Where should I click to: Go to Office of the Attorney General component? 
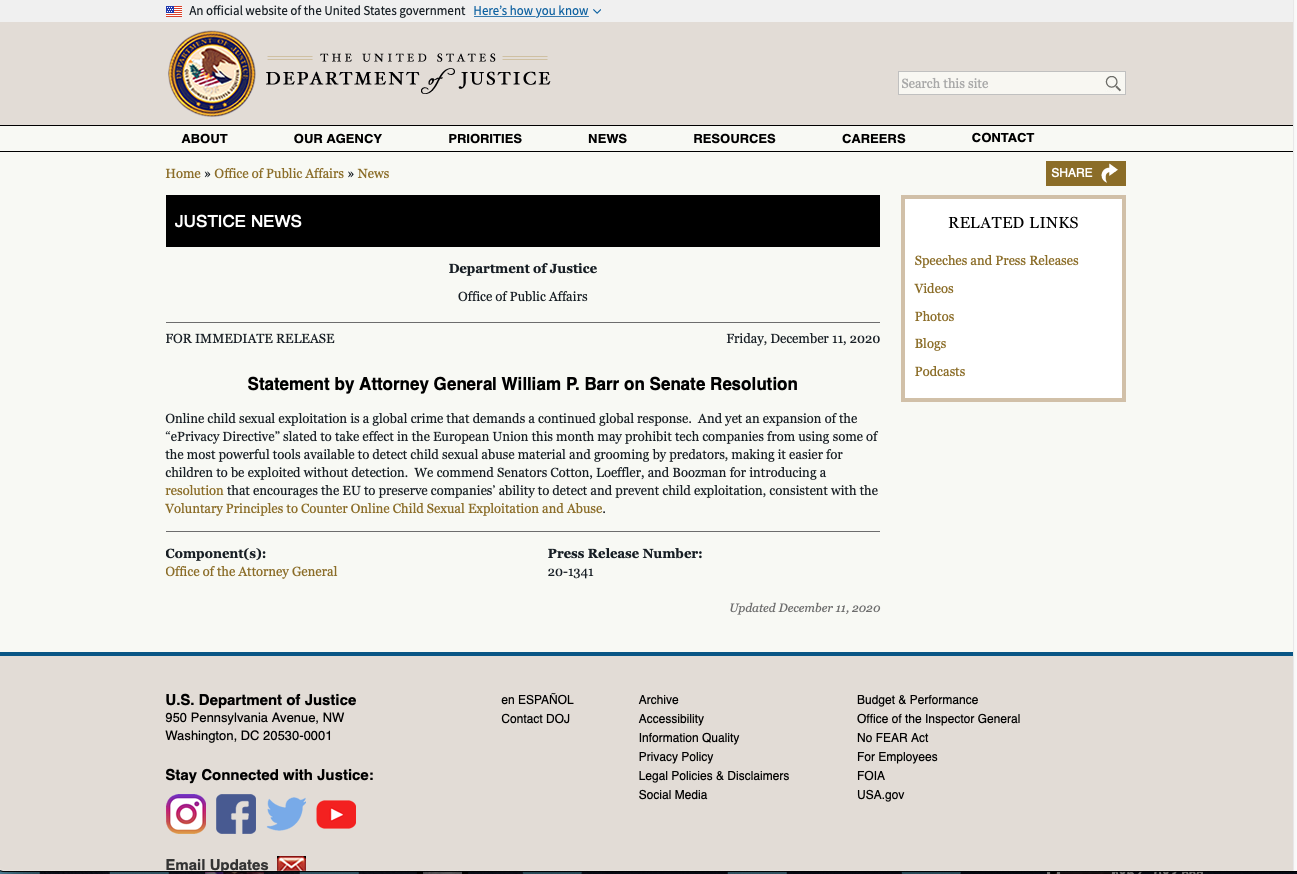[x=251, y=572]
